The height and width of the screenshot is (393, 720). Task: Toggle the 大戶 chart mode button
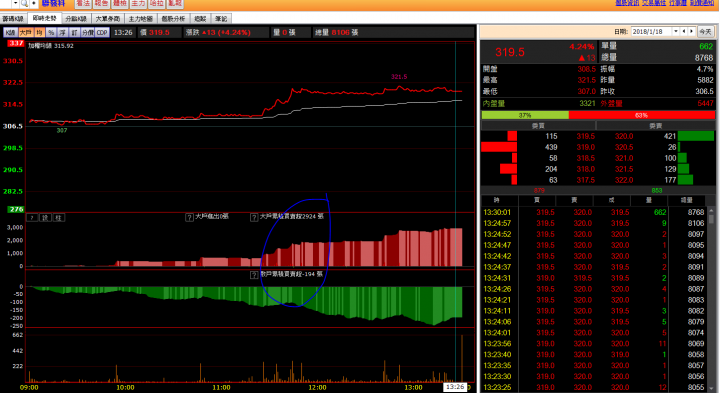[26, 33]
